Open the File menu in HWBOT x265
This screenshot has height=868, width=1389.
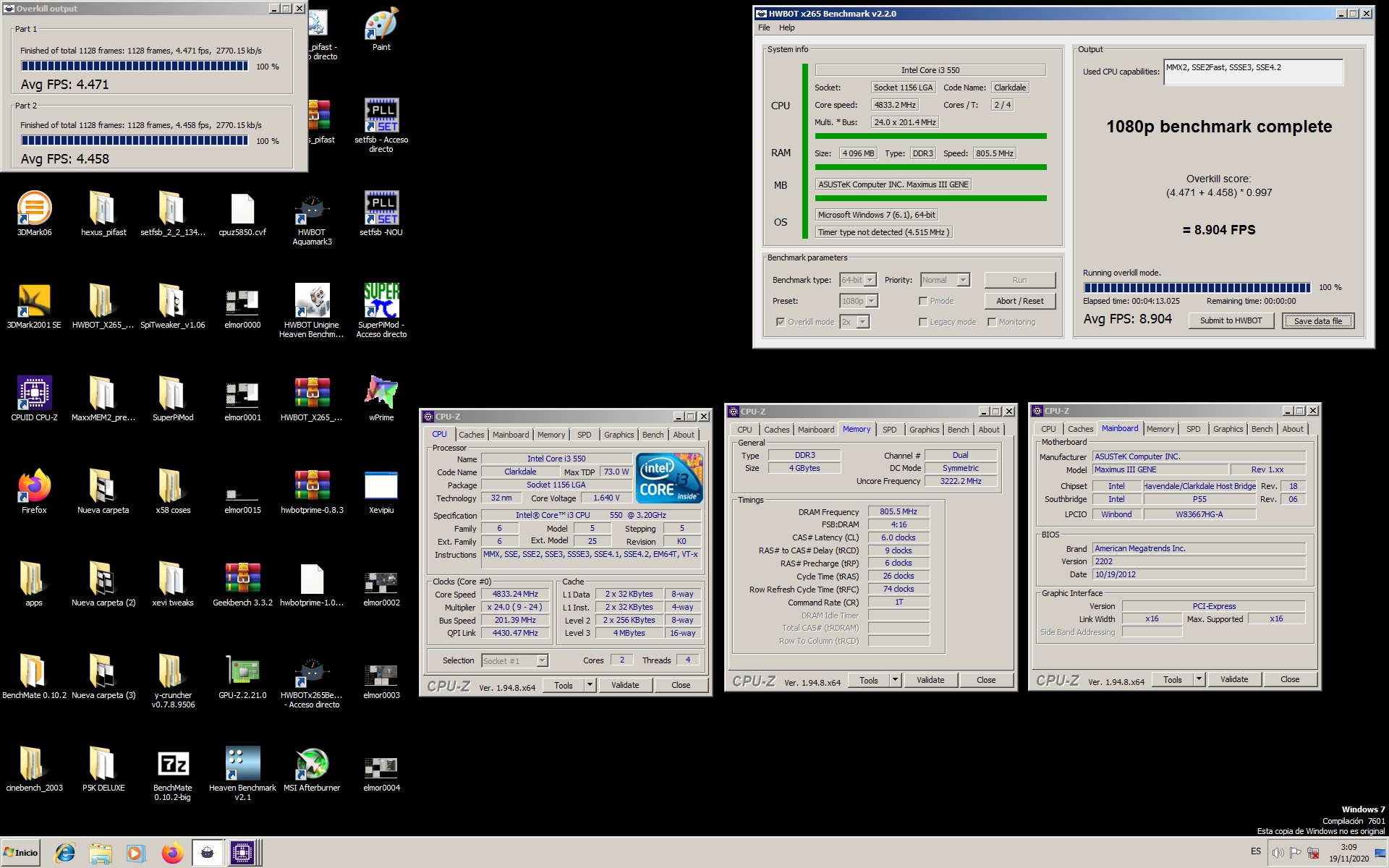(764, 27)
